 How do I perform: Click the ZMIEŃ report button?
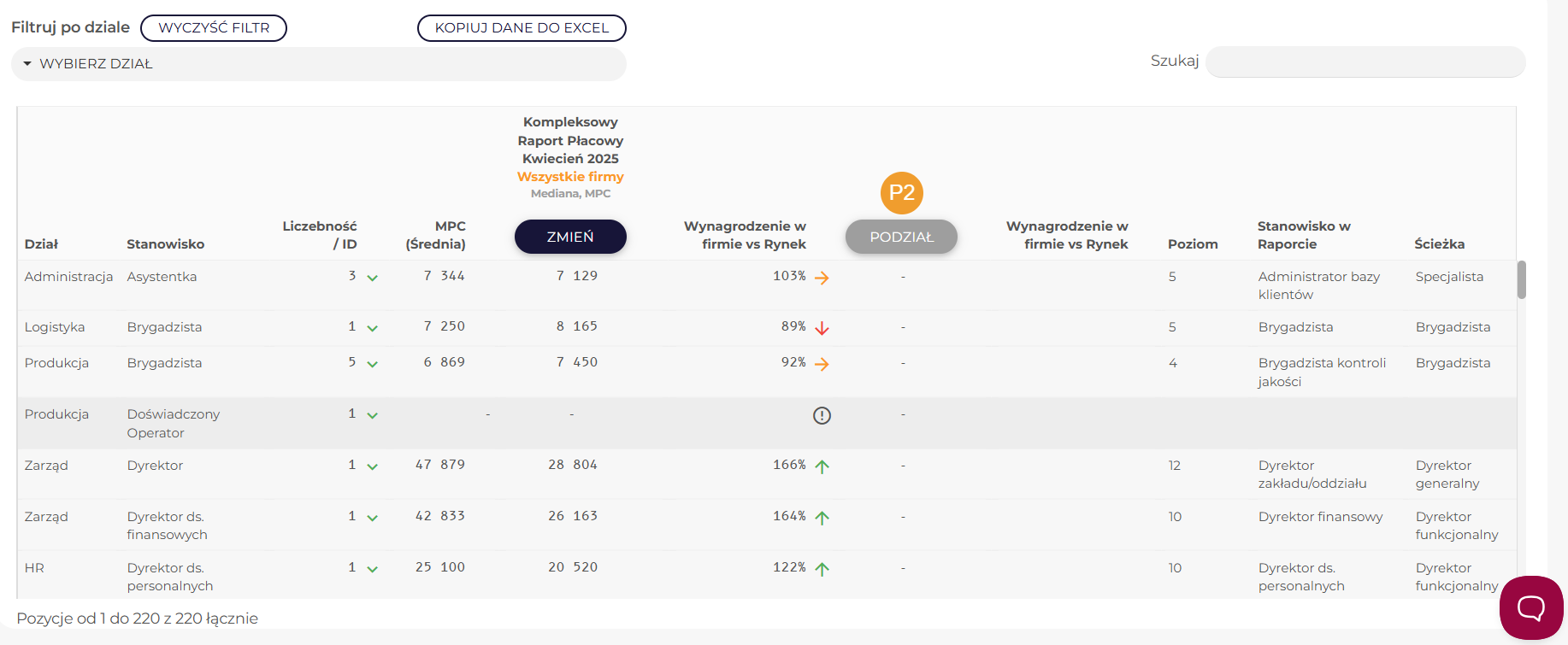570,237
